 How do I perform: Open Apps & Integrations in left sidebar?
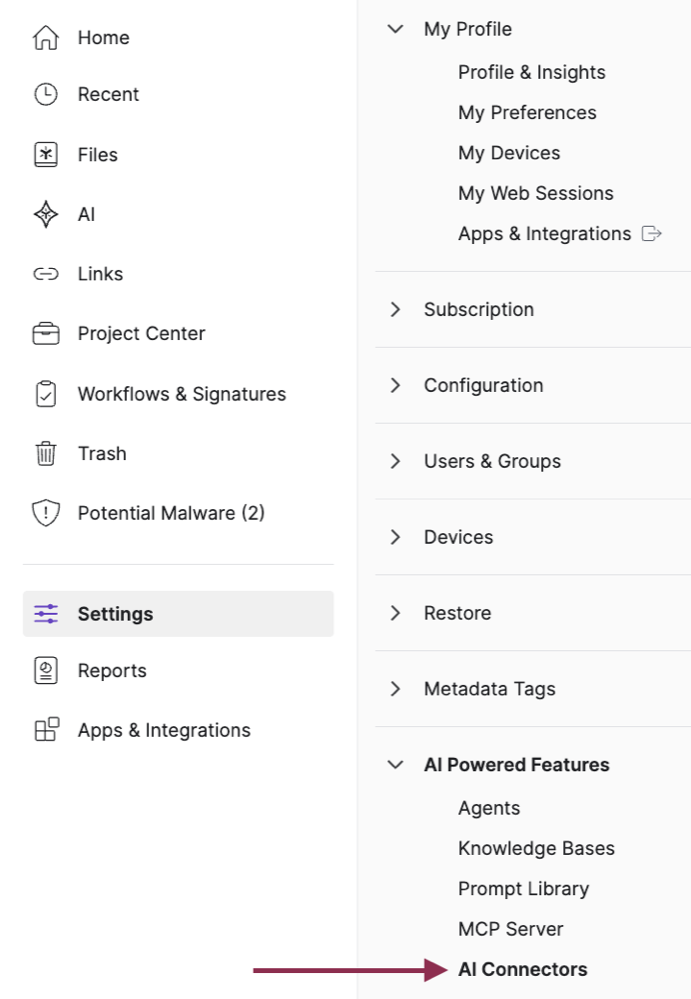[x=164, y=730]
